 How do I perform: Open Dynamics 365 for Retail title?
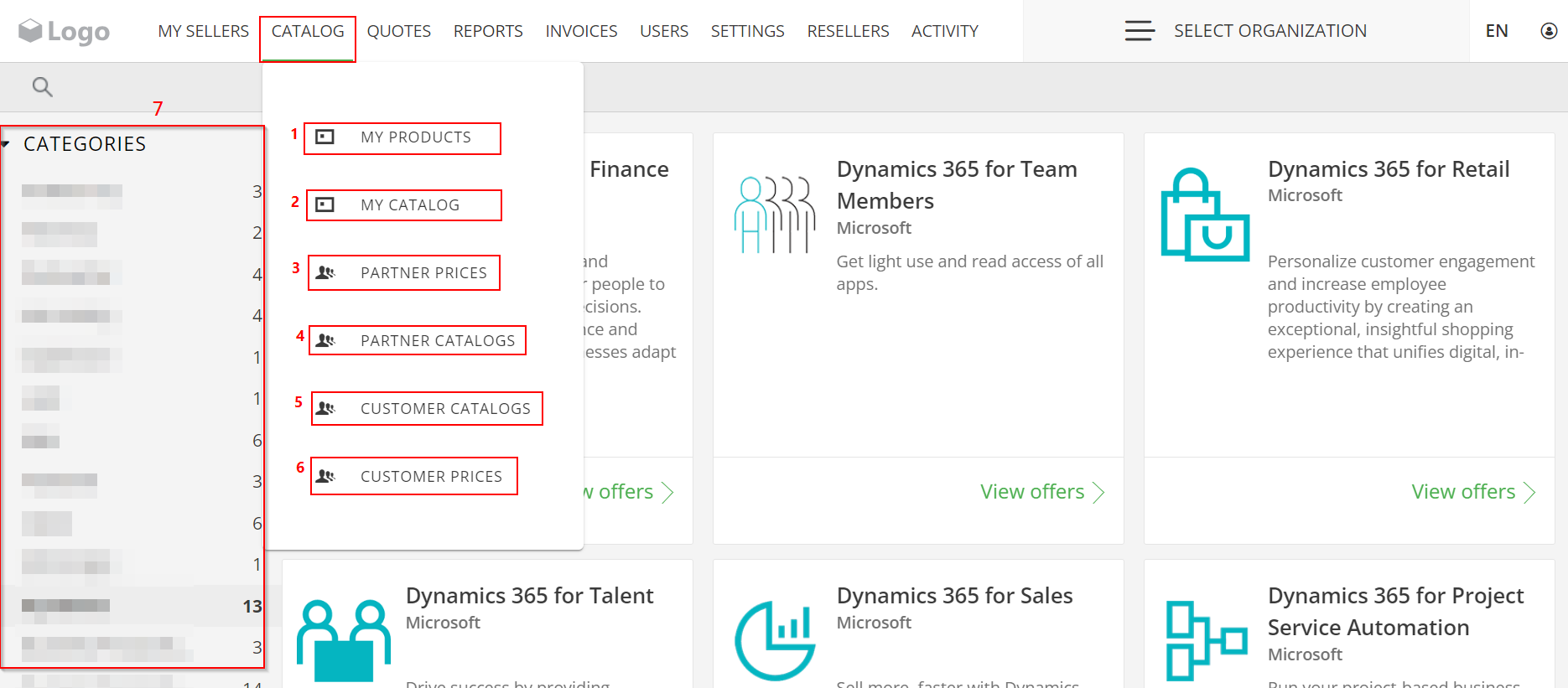[1389, 169]
